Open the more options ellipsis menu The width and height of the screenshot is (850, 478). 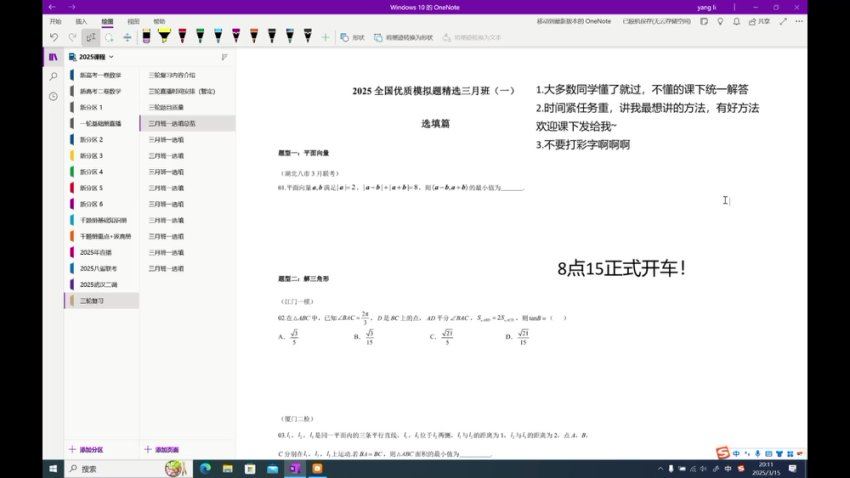click(x=799, y=22)
